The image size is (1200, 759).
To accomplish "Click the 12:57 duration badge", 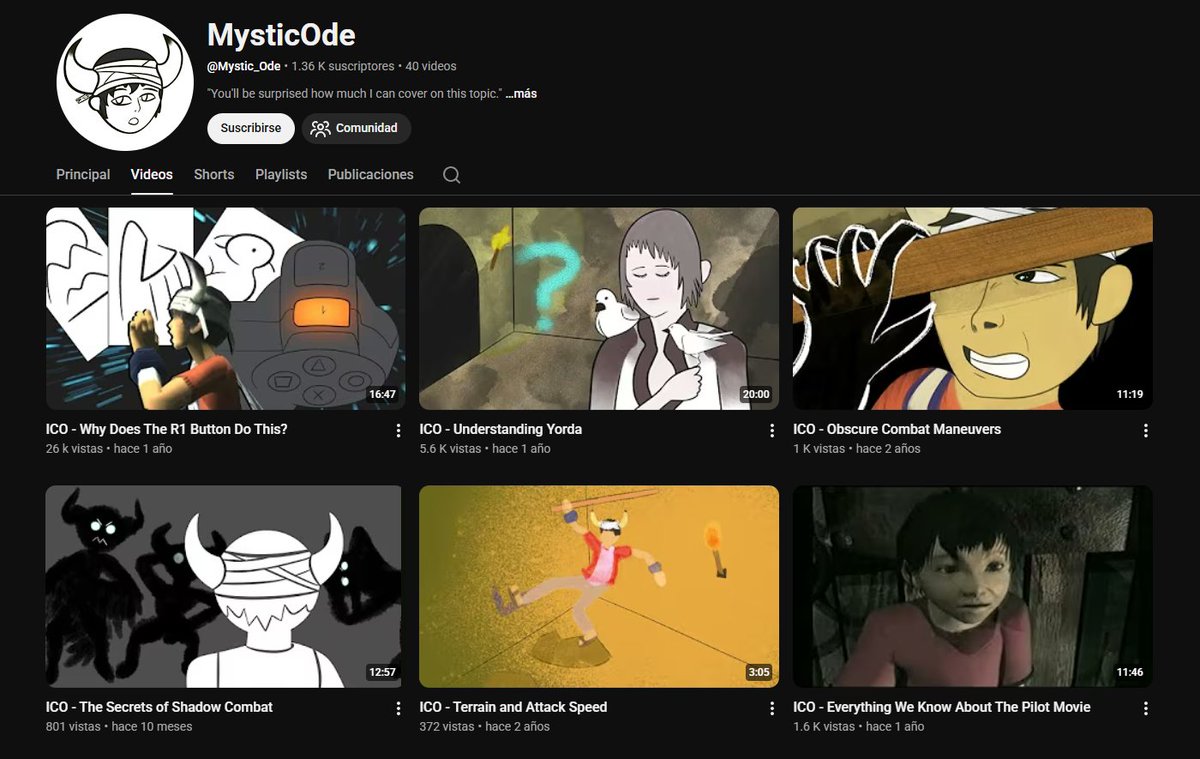I will point(382,673).
